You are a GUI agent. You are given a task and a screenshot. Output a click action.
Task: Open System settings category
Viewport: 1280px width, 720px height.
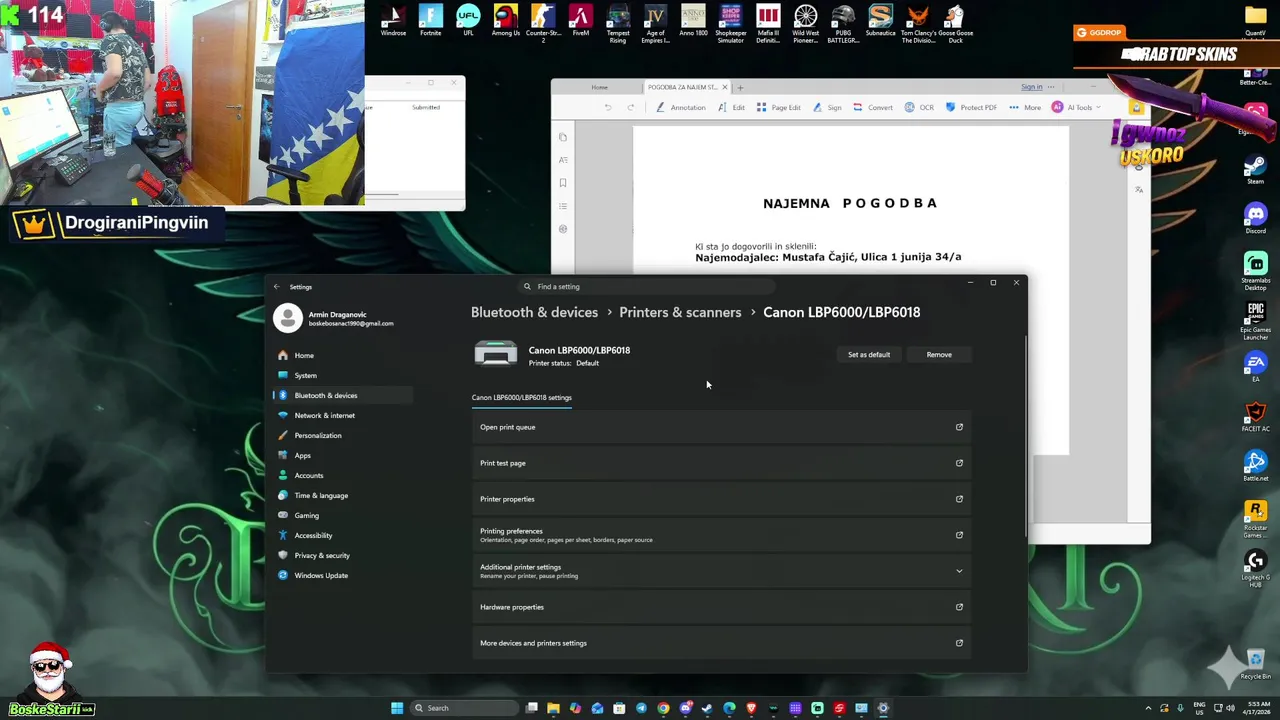[x=342, y=375]
